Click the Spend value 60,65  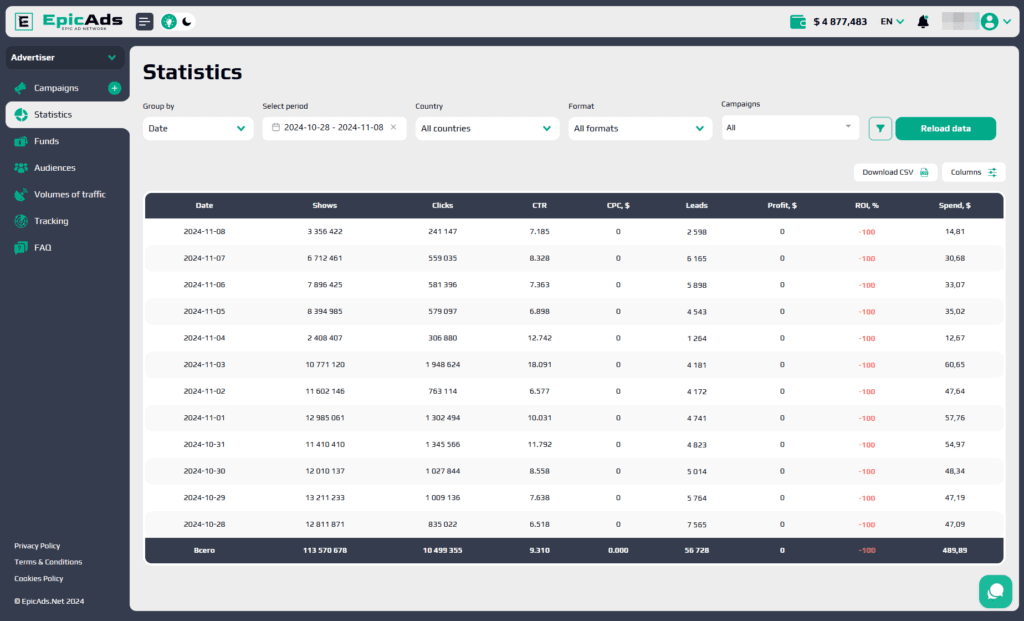coord(955,365)
